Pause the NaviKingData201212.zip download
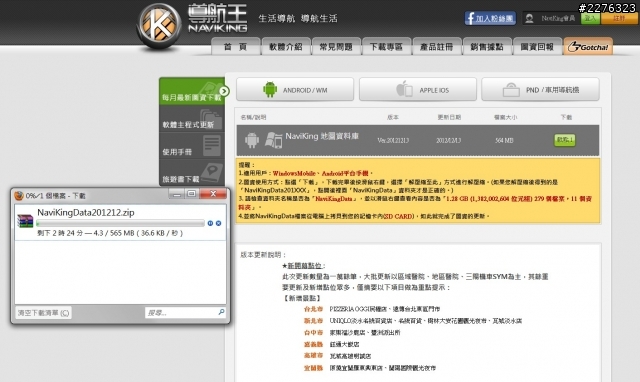The height and width of the screenshot is (382, 640). coord(210,223)
